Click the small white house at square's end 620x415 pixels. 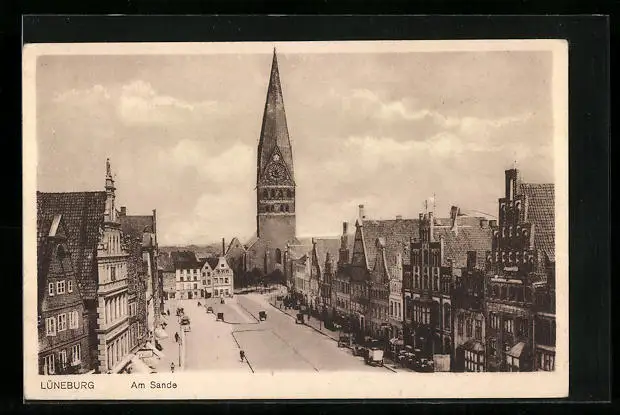(222, 277)
